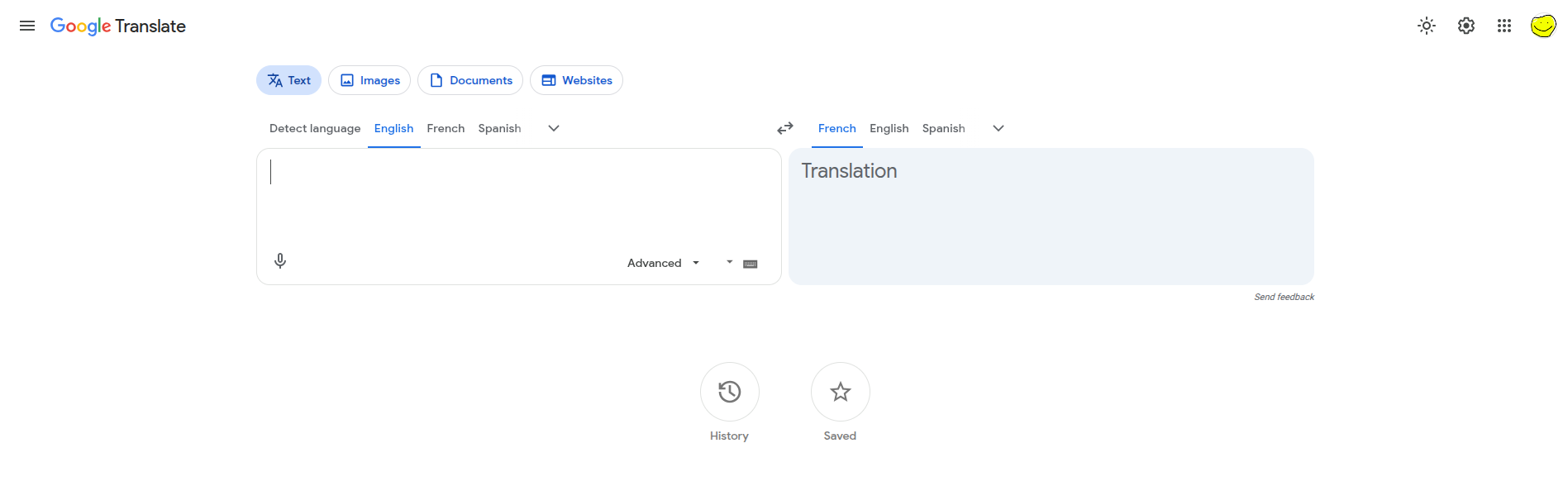Viewport: 1568px width, 486px height.
Task: Switch to Websites translation mode
Action: click(x=576, y=80)
